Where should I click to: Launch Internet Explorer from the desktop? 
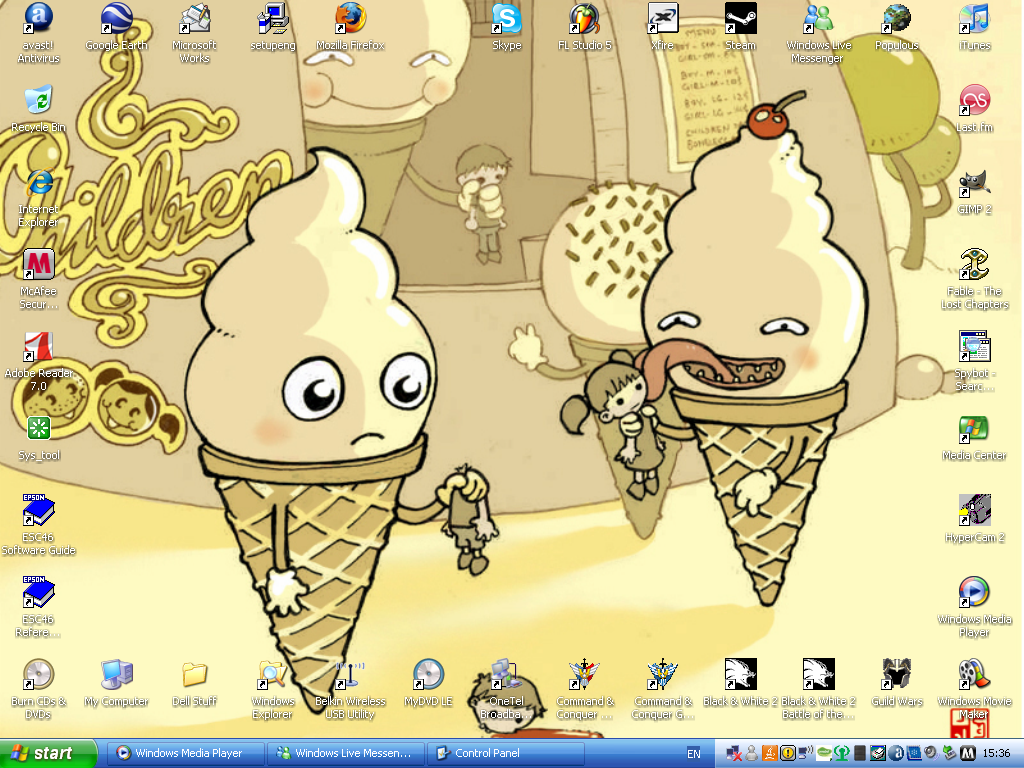pyautogui.click(x=39, y=198)
